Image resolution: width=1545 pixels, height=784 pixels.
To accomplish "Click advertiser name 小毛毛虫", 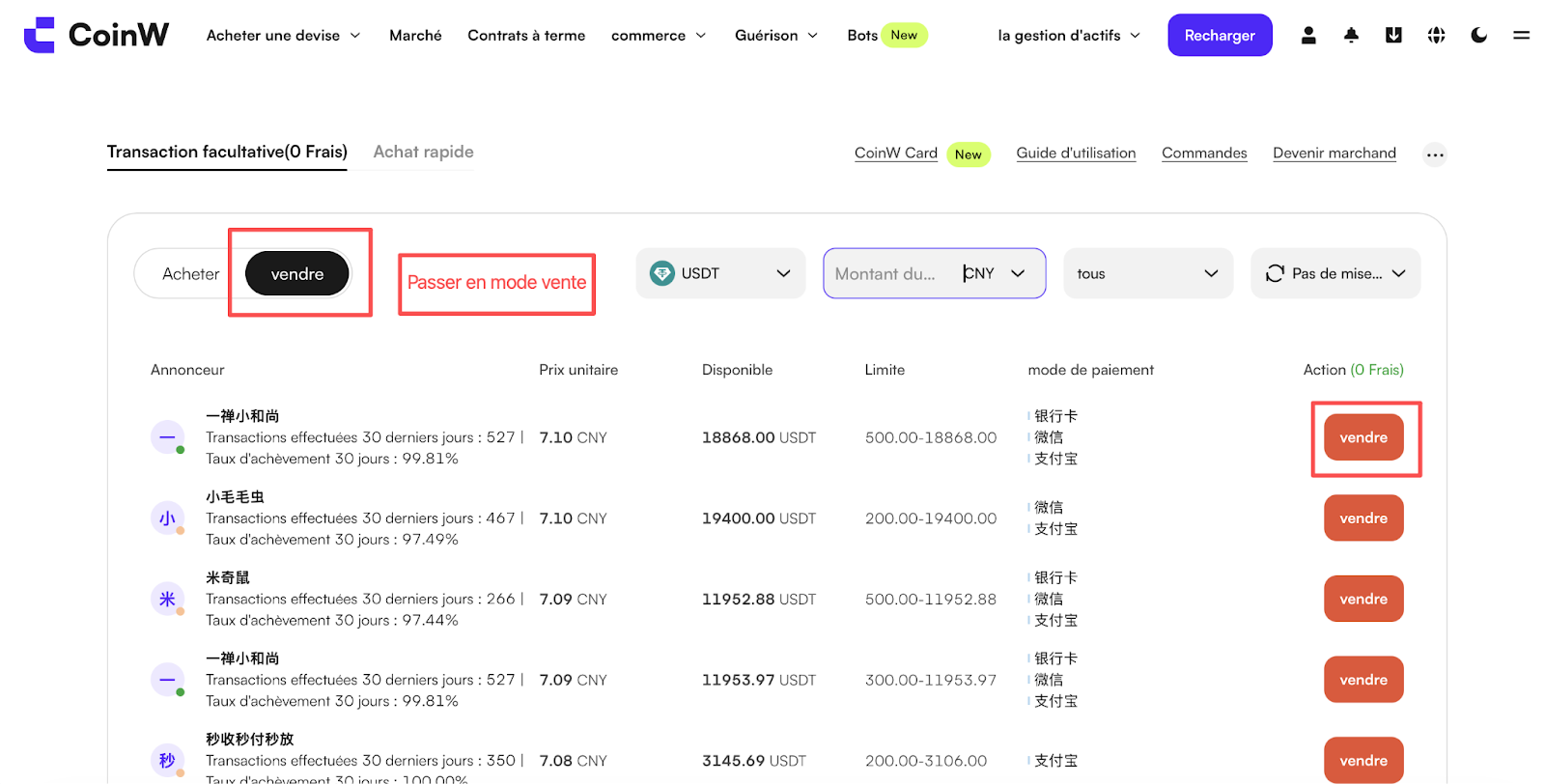I will [235, 496].
